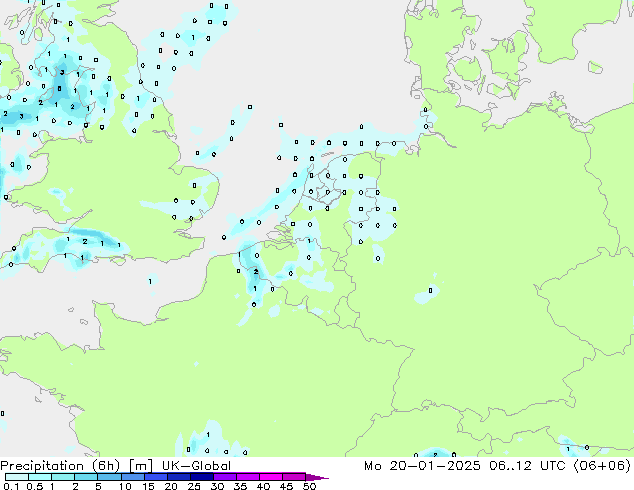
Task: Click the 20–25 legend color swatch
Action: pos(179,477)
